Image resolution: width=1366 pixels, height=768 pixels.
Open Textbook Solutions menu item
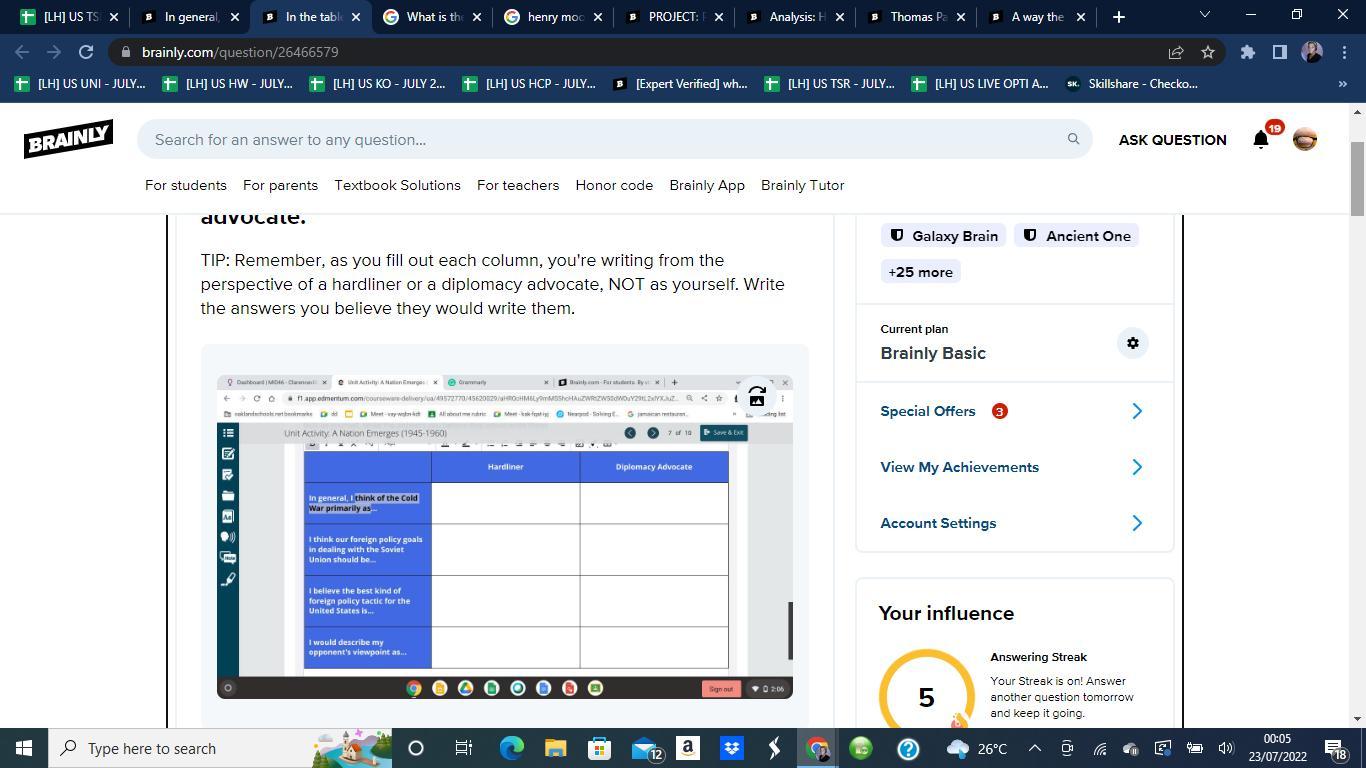[x=397, y=185]
